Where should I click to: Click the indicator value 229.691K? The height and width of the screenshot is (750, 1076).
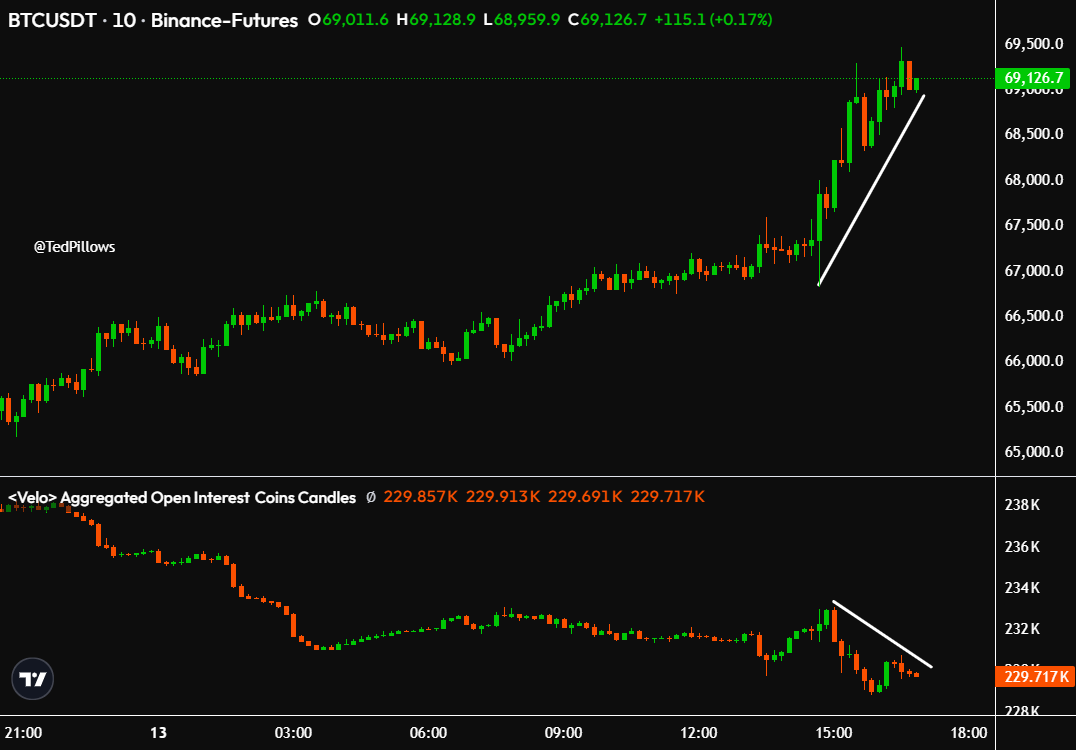pos(585,497)
